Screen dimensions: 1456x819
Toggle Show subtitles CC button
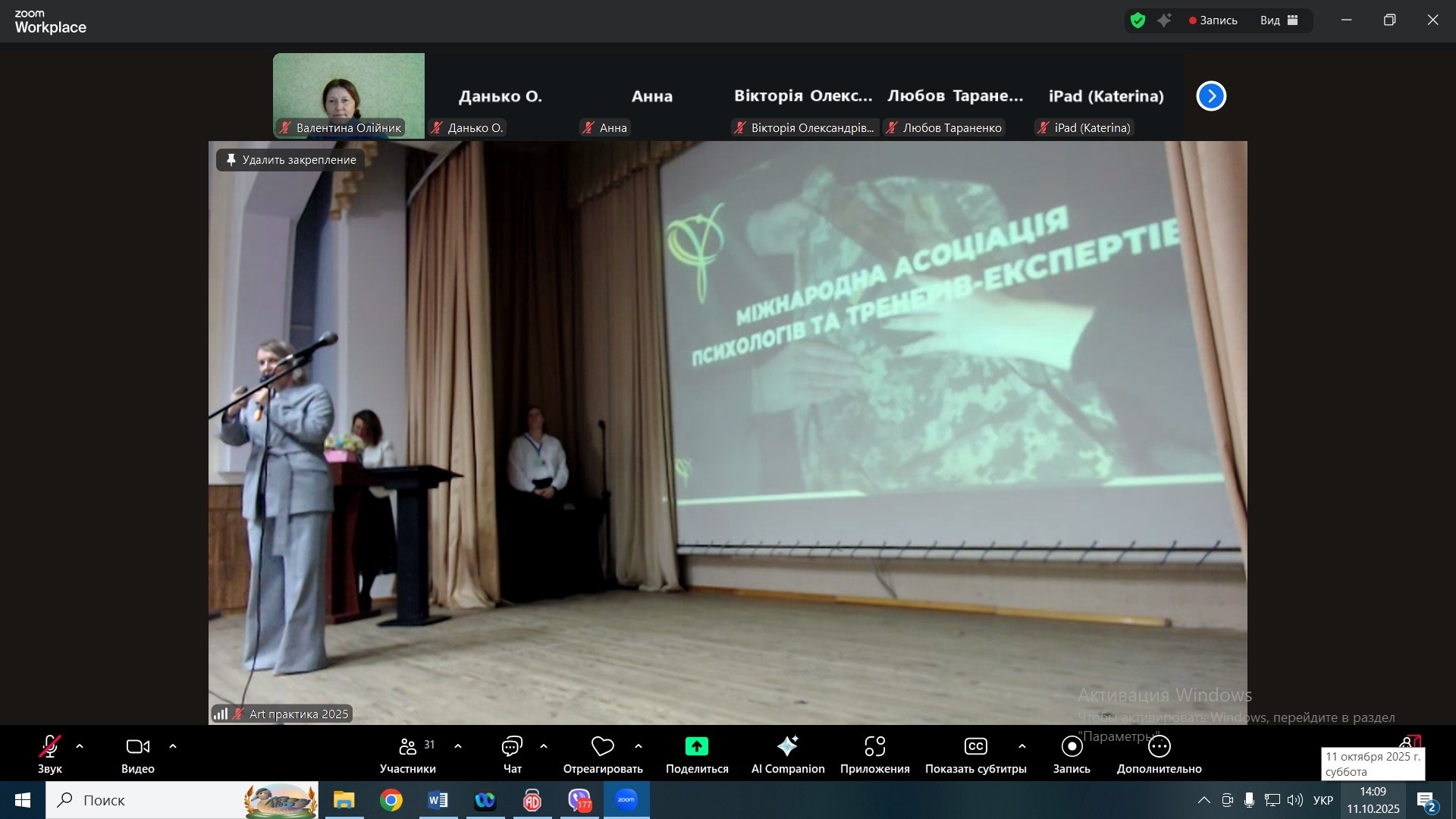(975, 747)
